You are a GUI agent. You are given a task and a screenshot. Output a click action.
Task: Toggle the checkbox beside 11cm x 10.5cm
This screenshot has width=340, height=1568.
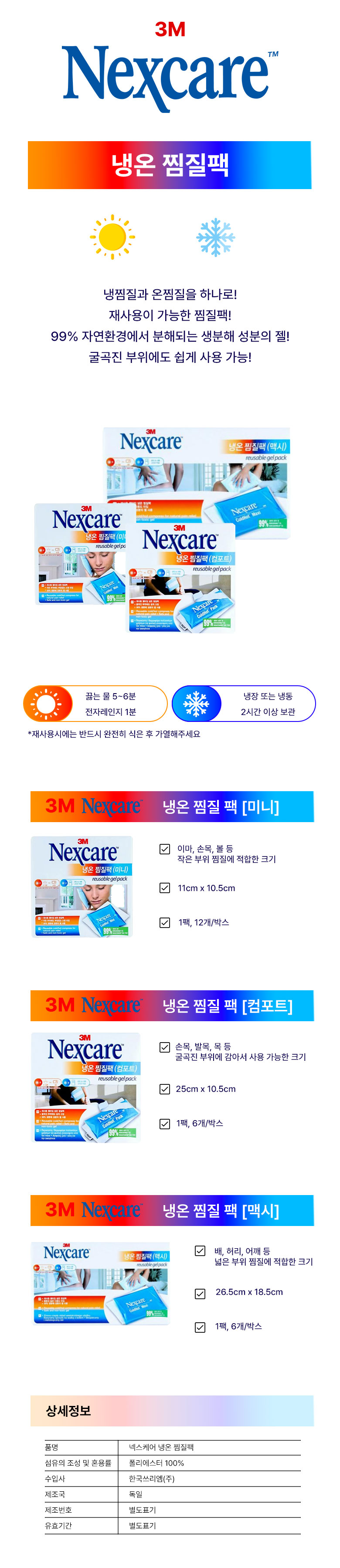click(x=164, y=887)
